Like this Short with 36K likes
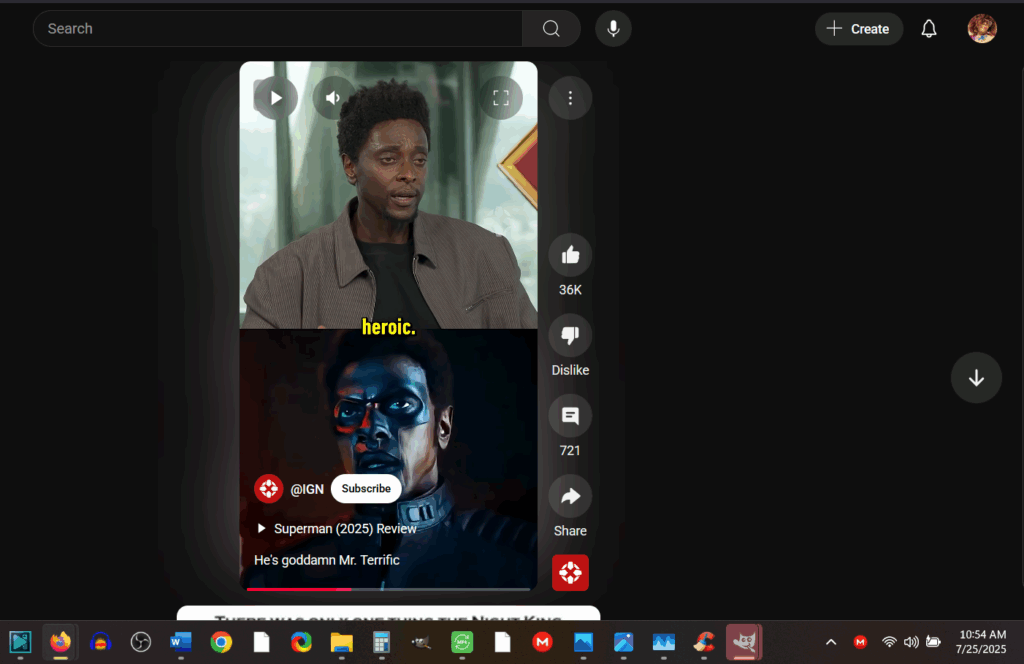The height and width of the screenshot is (664, 1024). 570,255
